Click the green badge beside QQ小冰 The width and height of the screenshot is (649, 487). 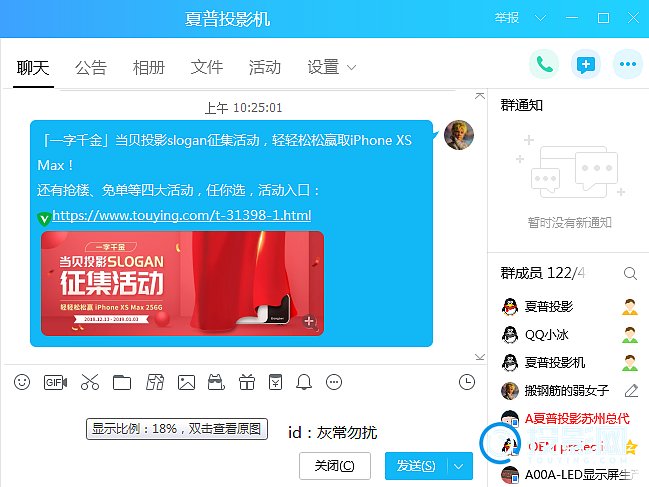630,335
